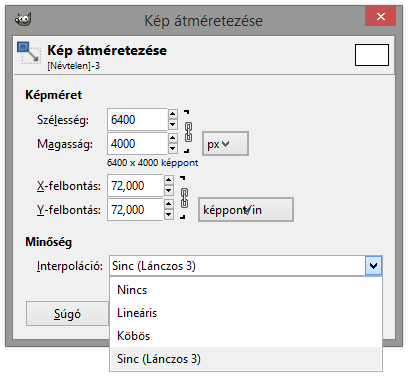The width and height of the screenshot is (408, 377).
Task: Click the Súgó help button
Action: pyautogui.click(x=67, y=314)
